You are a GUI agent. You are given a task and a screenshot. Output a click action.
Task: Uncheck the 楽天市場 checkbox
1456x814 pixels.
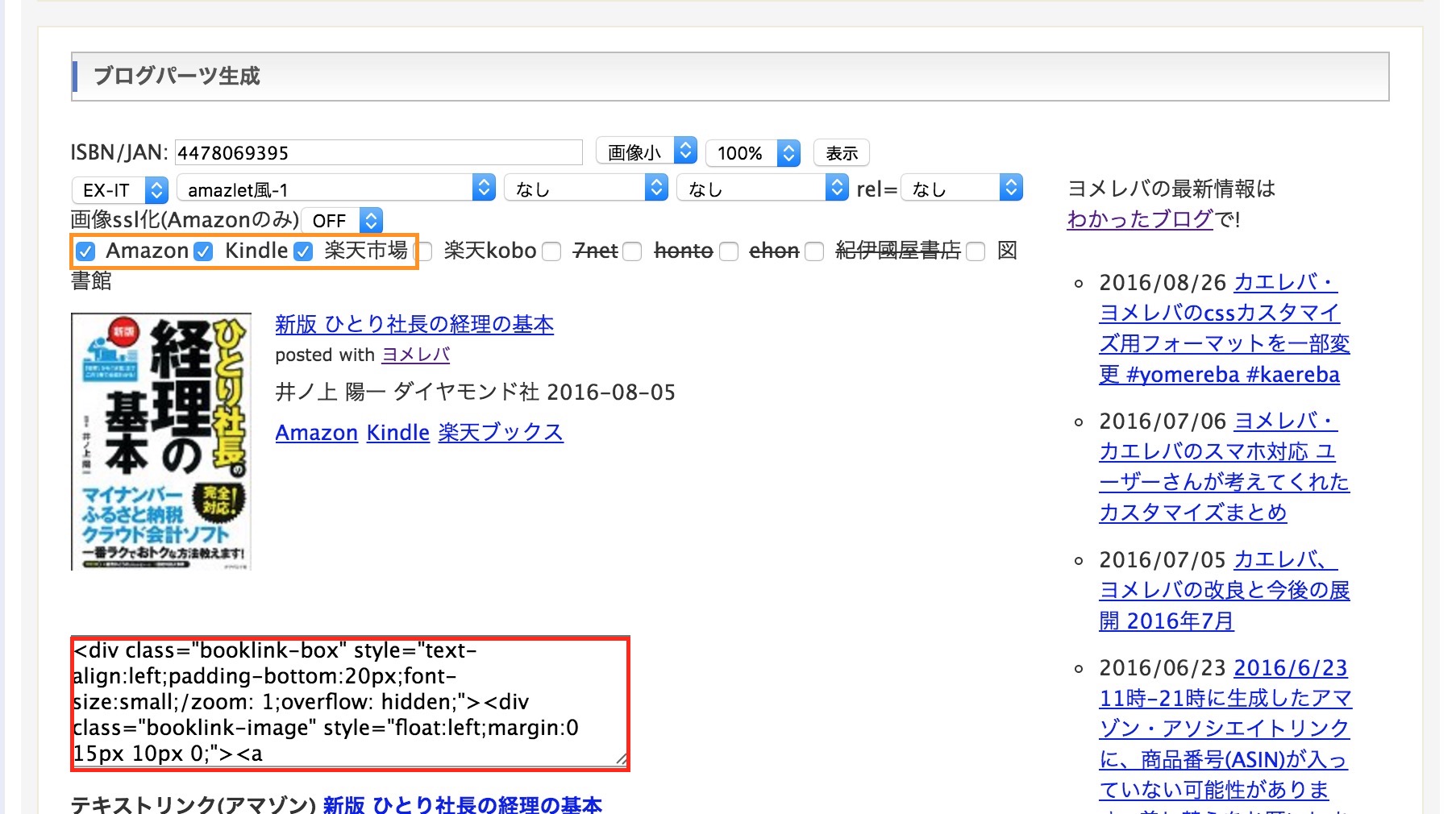click(x=303, y=251)
